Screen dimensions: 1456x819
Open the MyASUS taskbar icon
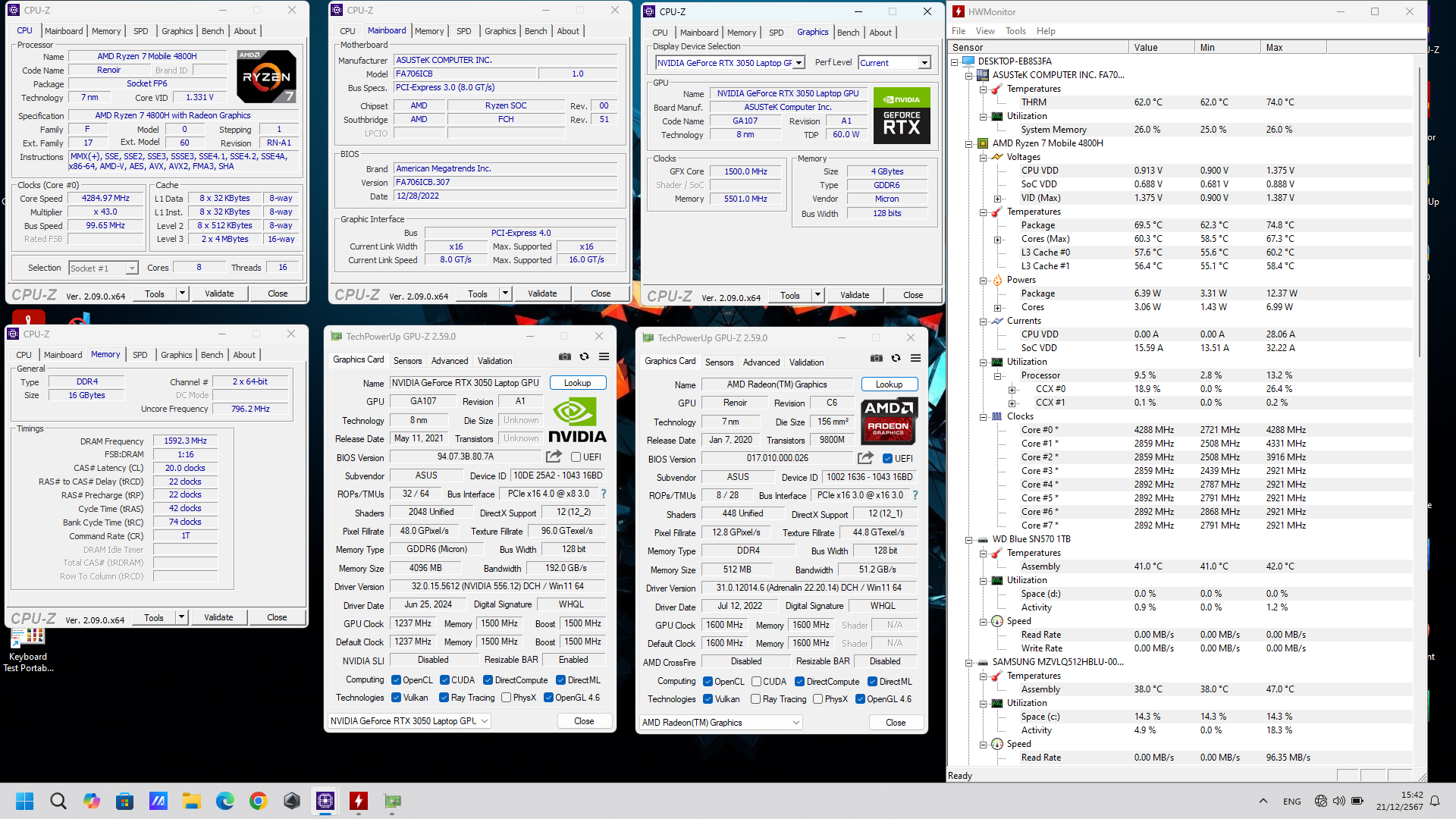158,801
